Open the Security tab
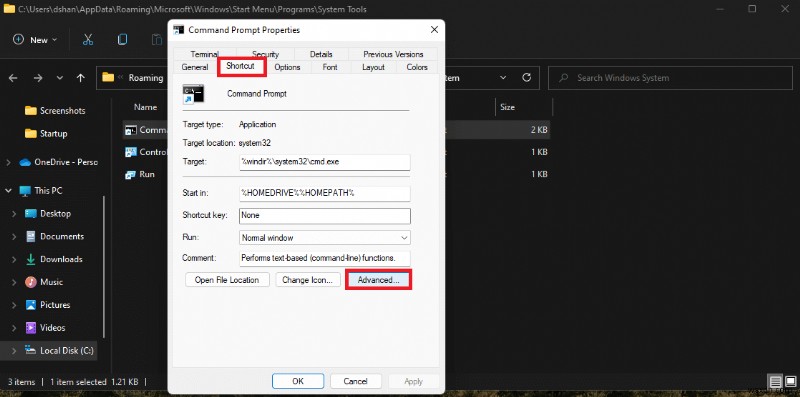Viewport: 800px width, 397px height. [x=265, y=54]
